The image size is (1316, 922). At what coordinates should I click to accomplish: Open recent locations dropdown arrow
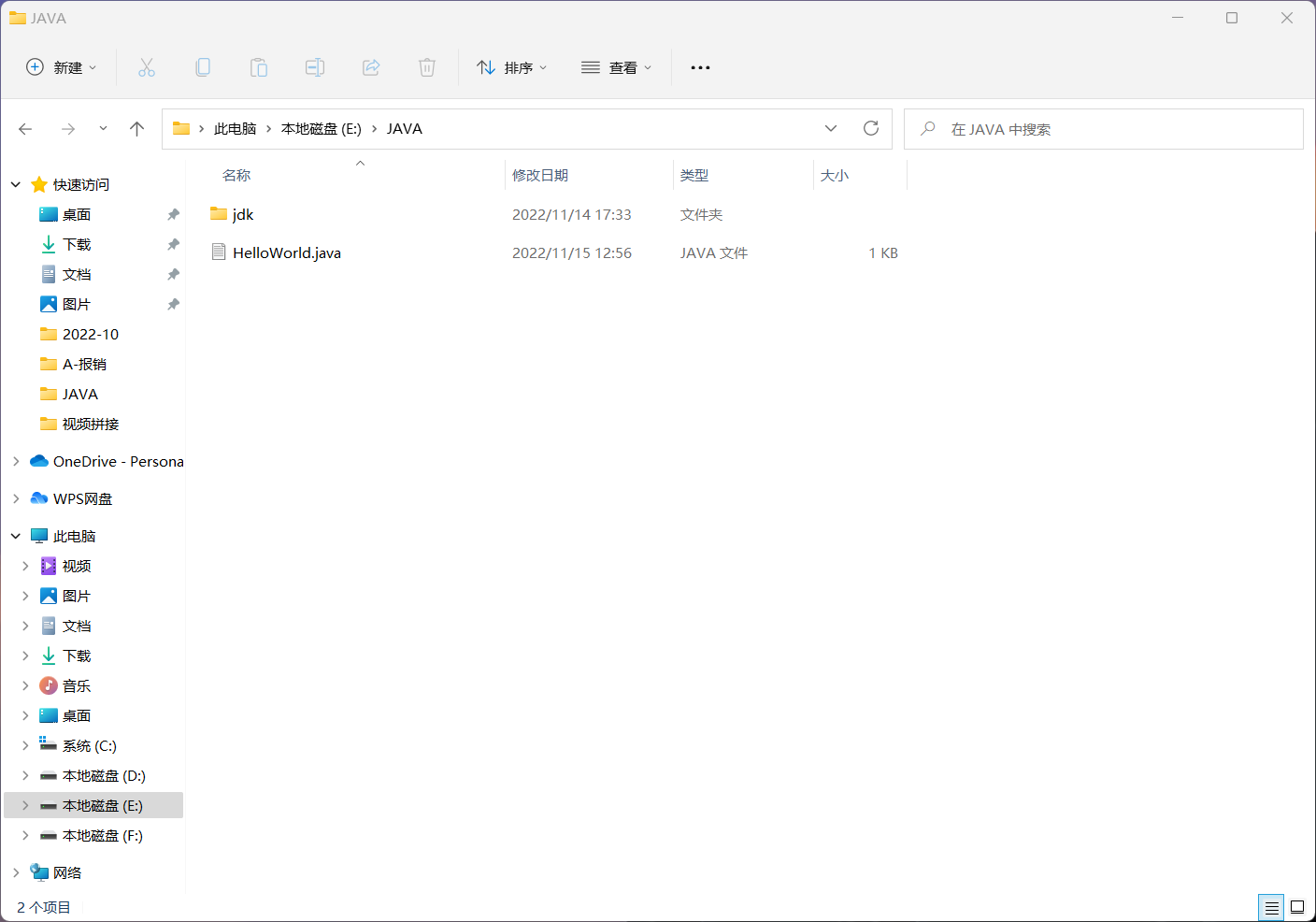[103, 129]
